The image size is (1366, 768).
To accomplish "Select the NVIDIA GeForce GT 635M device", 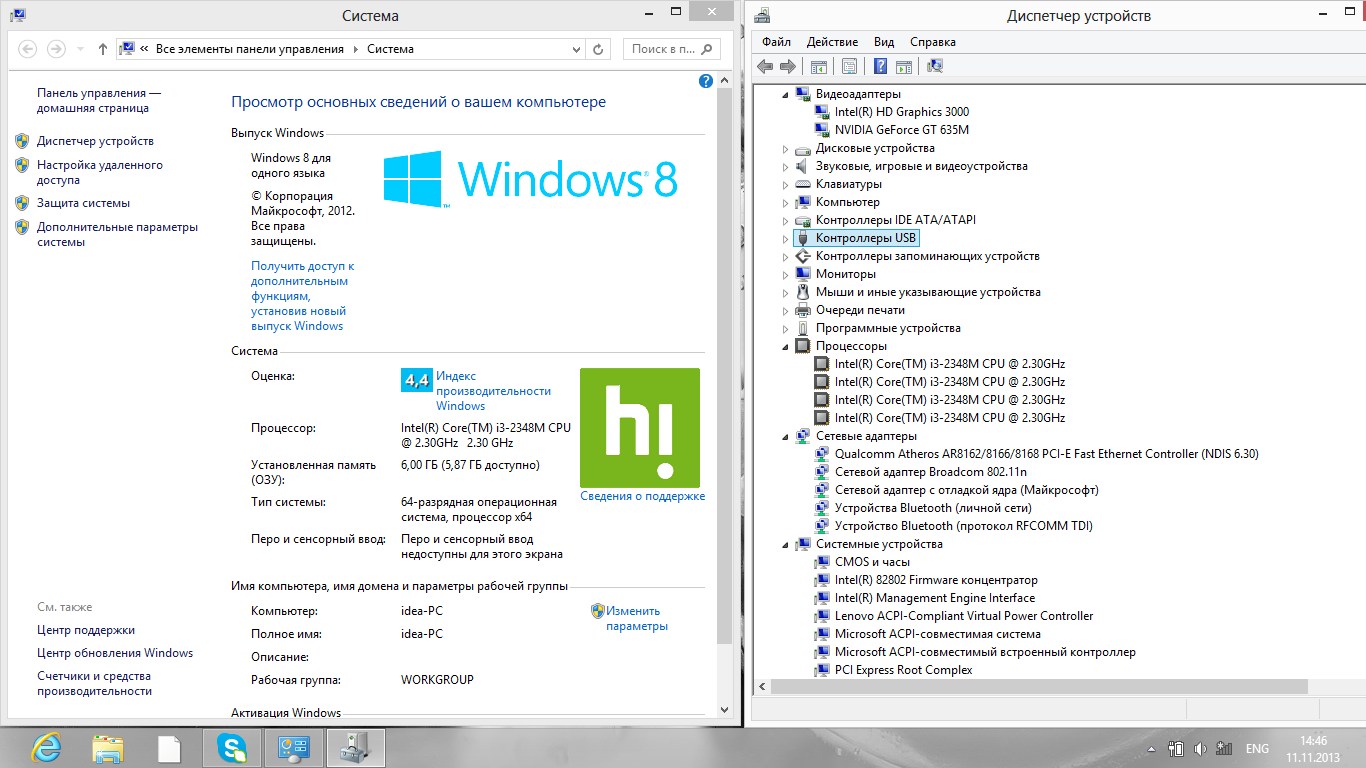I will coord(901,130).
